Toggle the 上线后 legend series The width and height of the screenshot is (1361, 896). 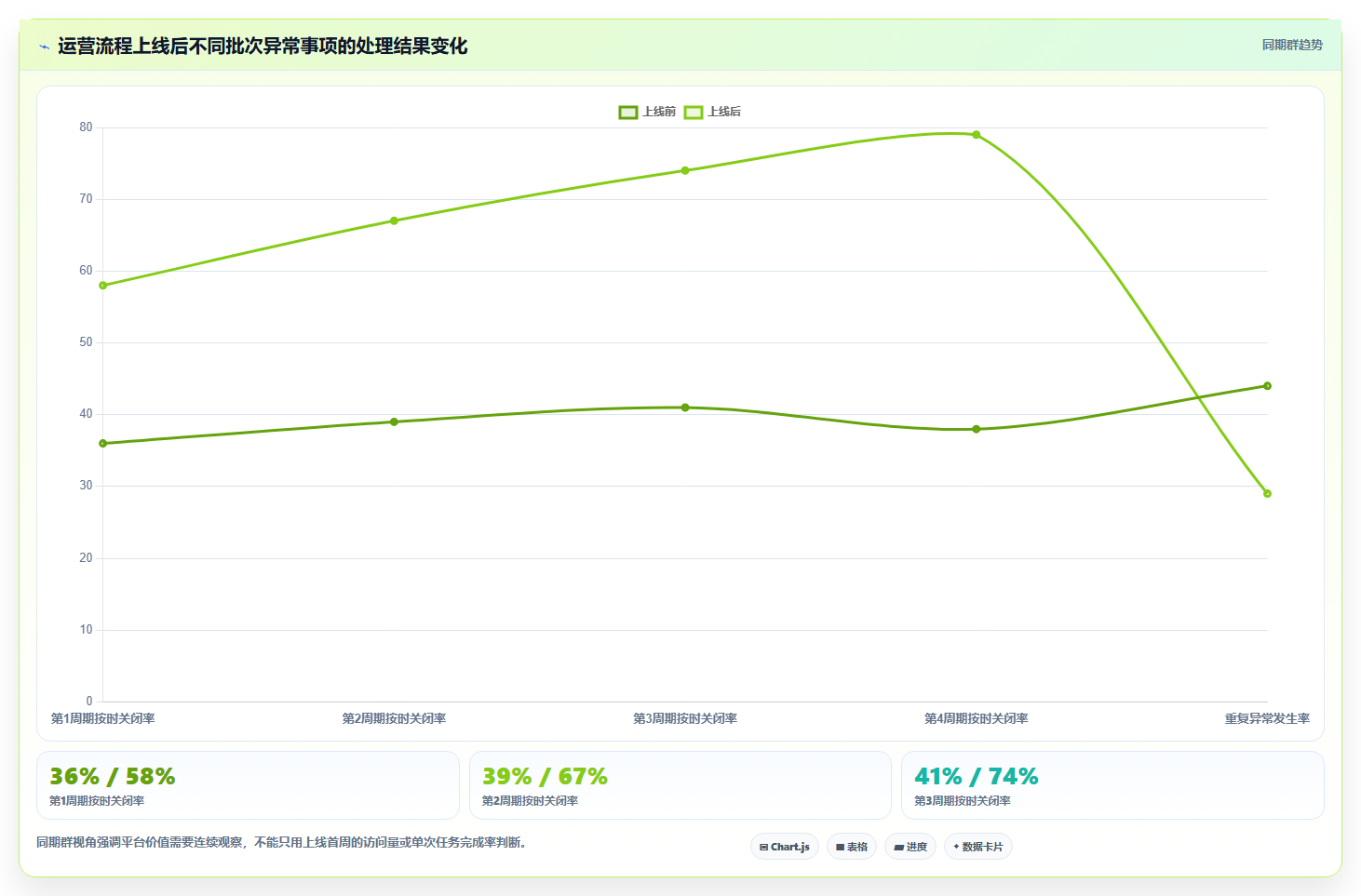(x=712, y=112)
